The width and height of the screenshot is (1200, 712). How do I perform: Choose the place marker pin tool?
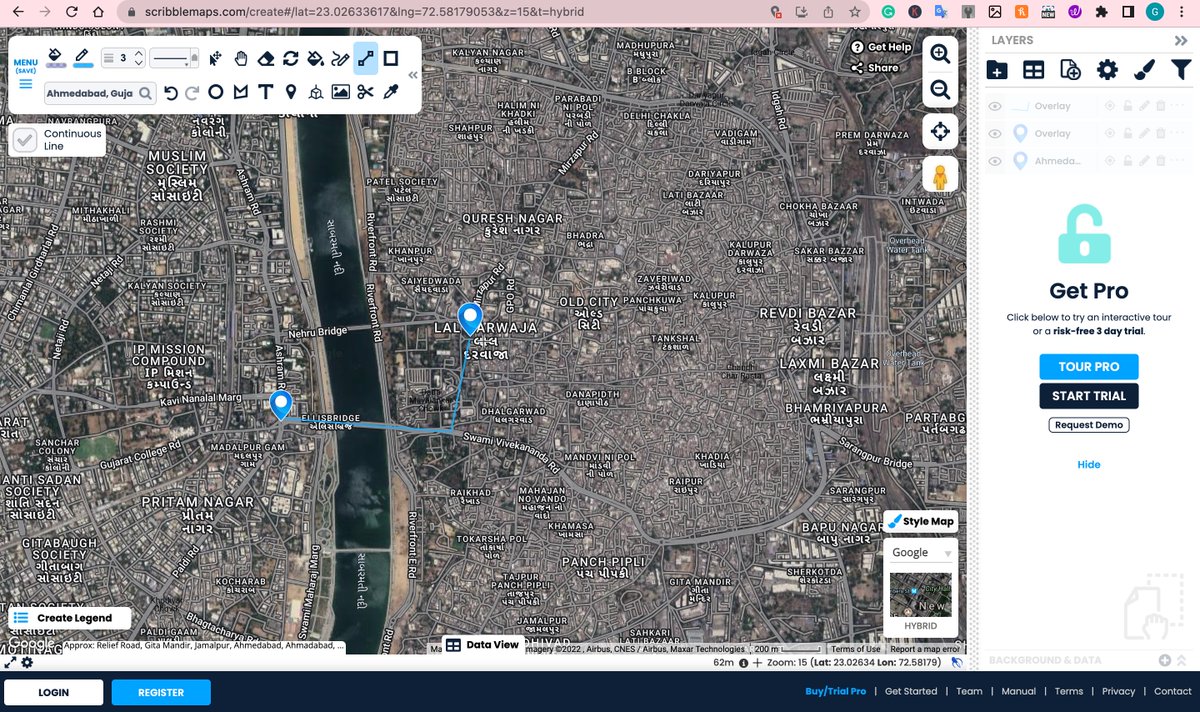click(291, 92)
